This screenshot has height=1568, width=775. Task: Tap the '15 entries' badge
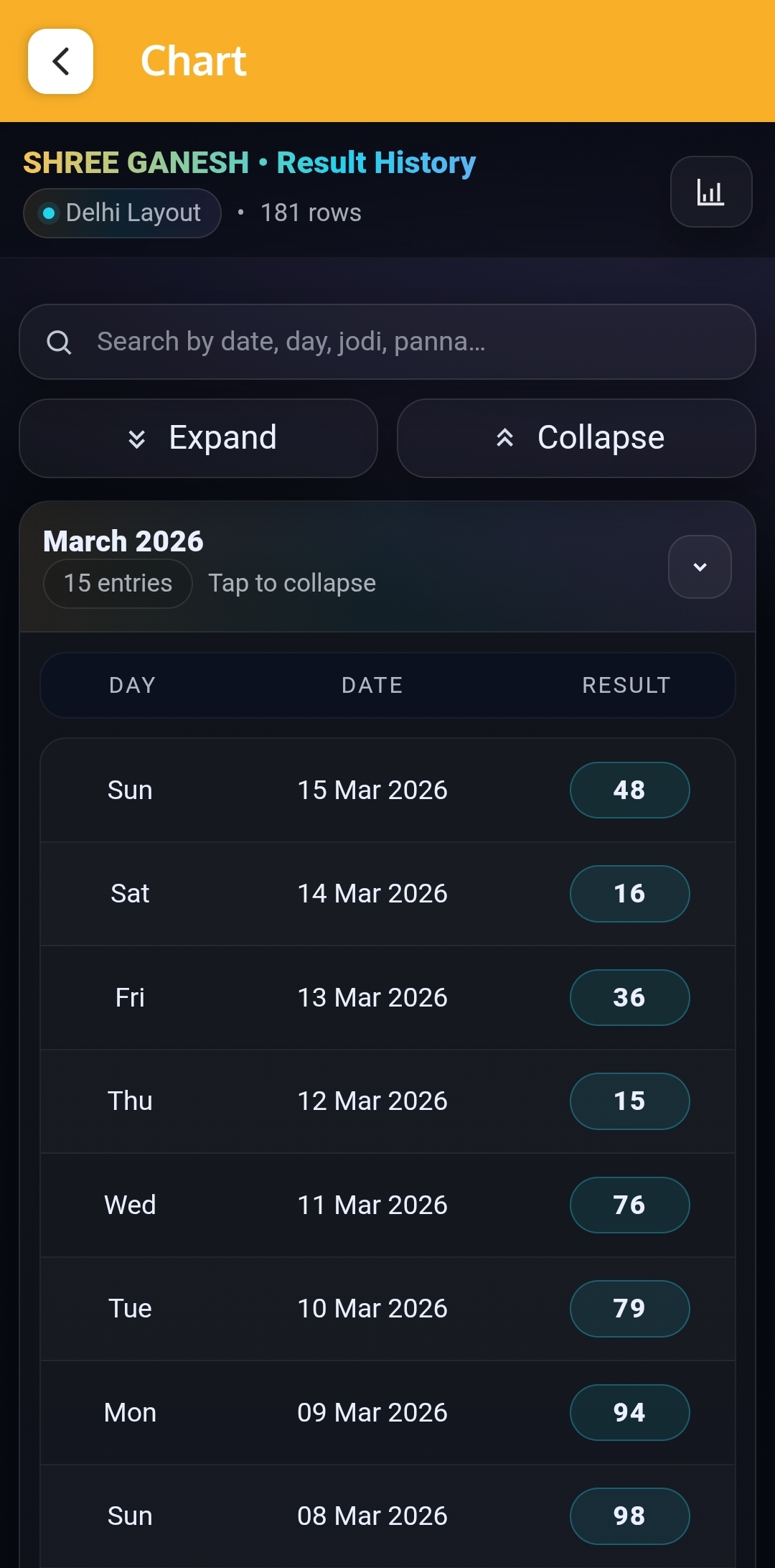coord(118,583)
